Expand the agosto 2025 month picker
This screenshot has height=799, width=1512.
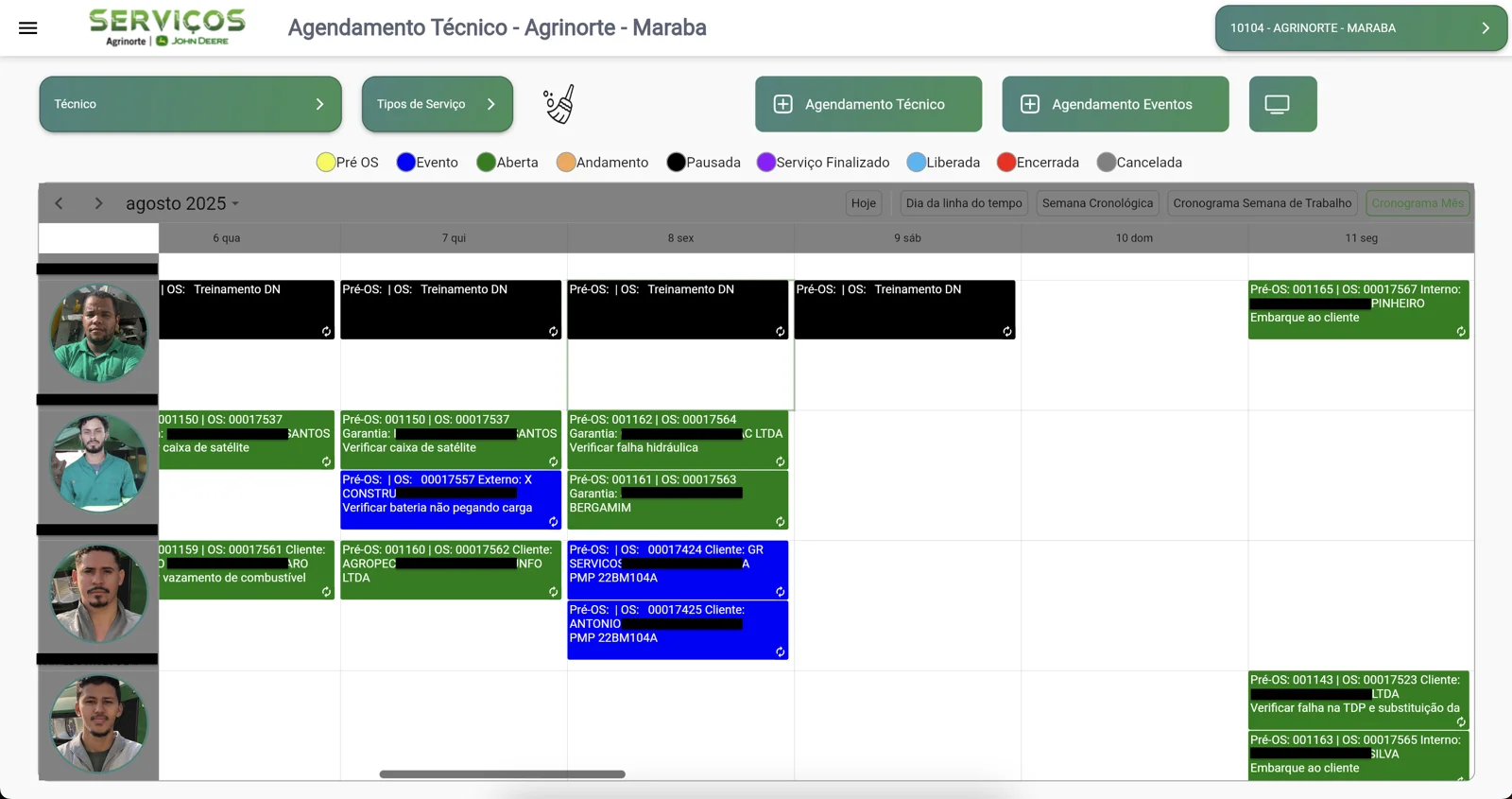pos(182,203)
